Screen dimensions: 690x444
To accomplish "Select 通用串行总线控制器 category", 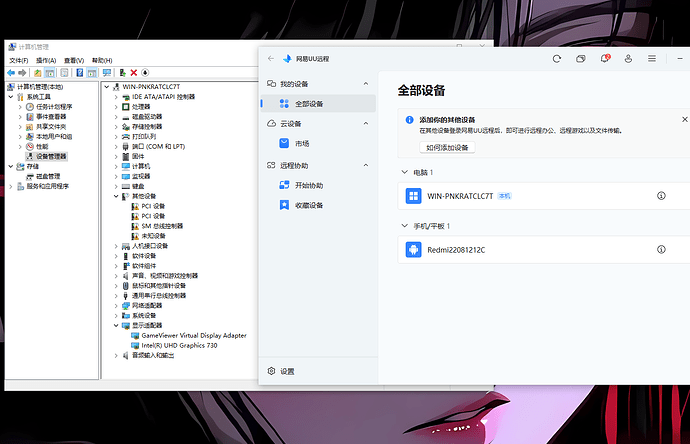I will pos(154,296).
